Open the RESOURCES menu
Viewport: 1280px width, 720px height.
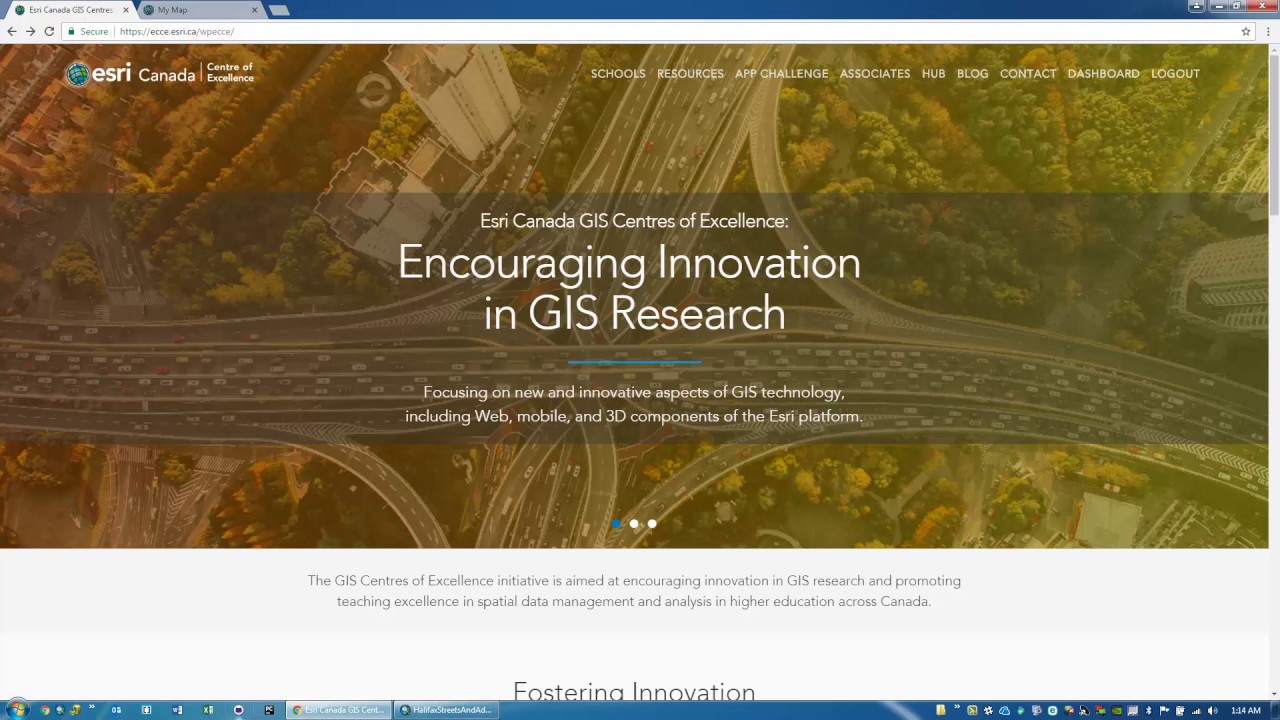tap(690, 74)
